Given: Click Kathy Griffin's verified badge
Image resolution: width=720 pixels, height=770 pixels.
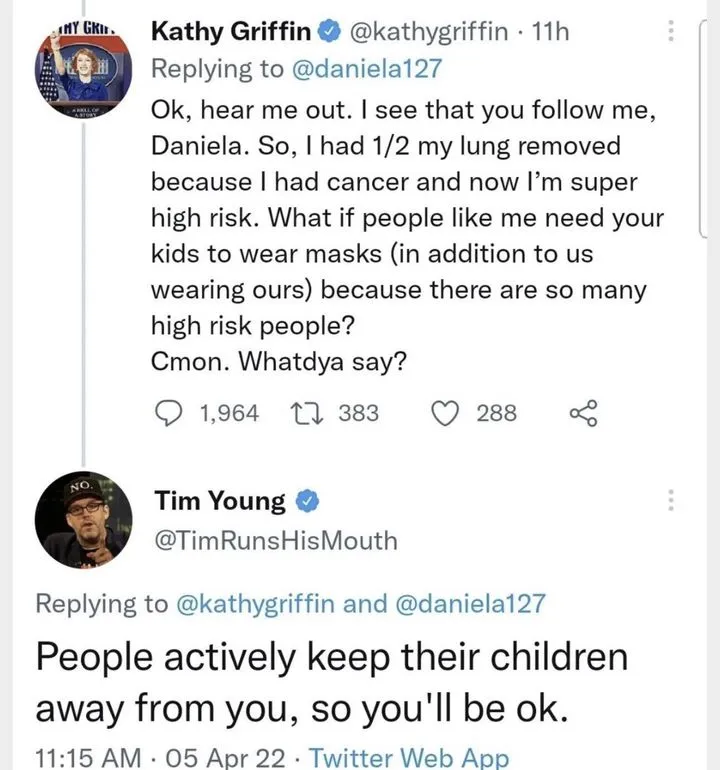Looking at the screenshot, I should coord(327,31).
